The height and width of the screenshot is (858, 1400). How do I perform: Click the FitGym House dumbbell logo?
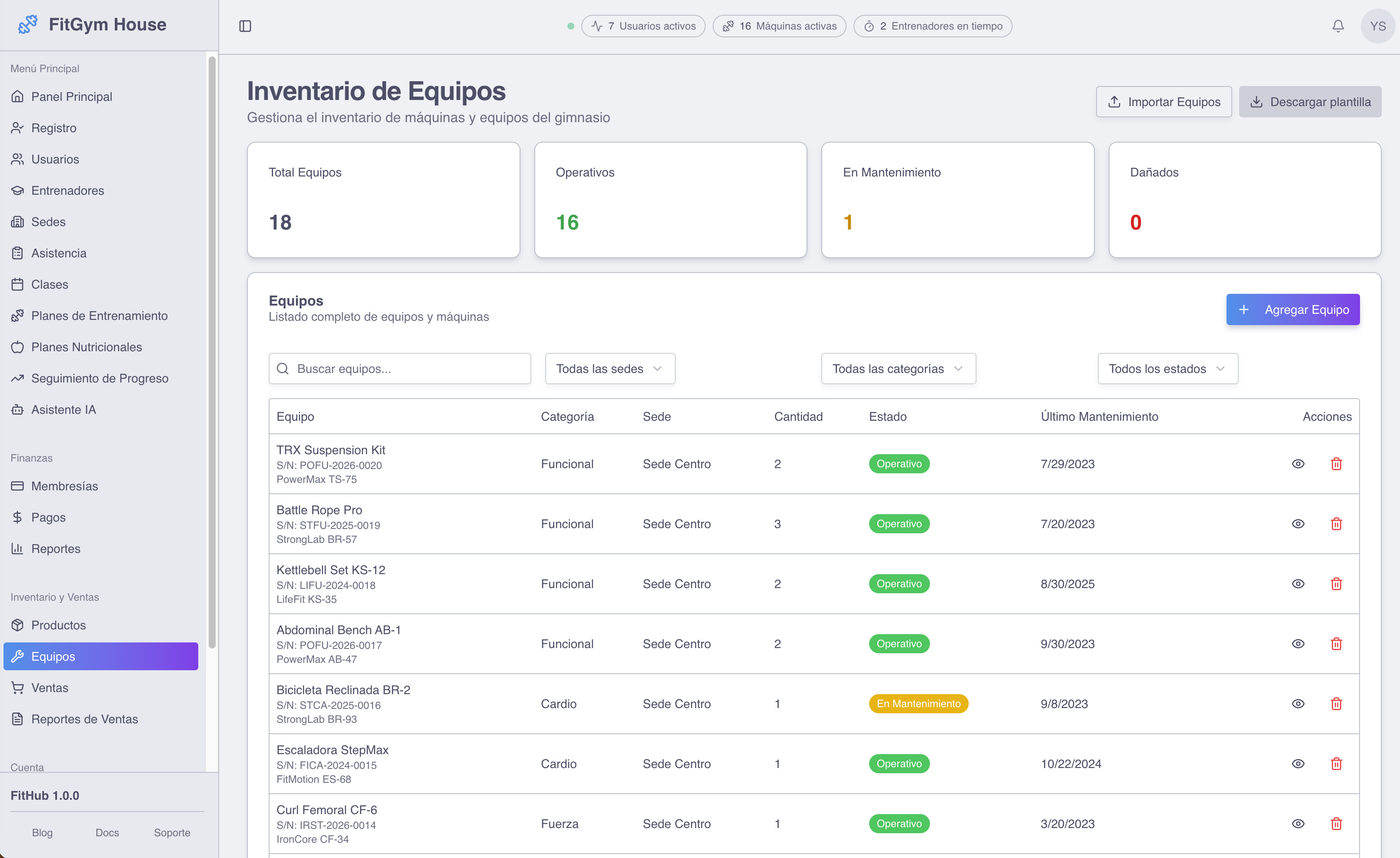tap(27, 24)
